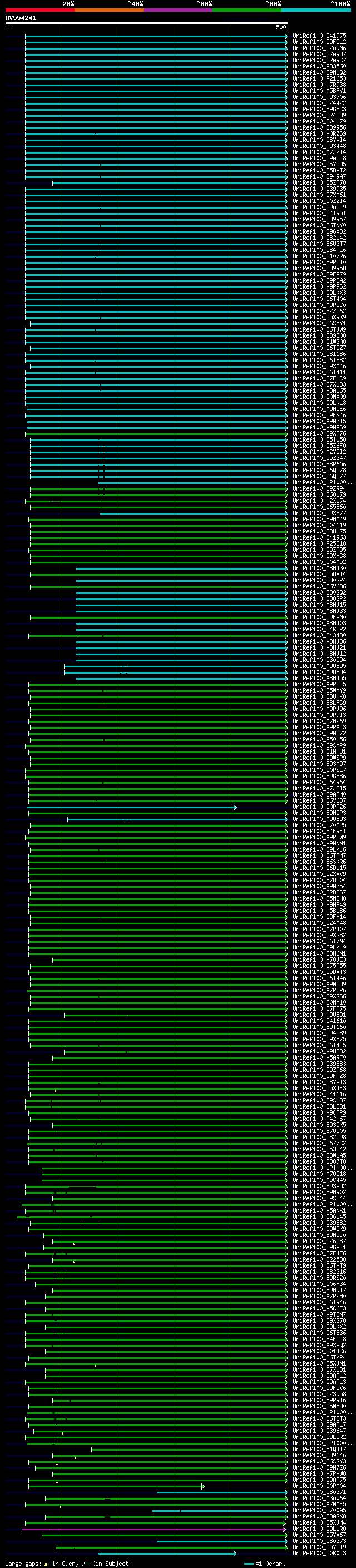Select hit label UniRef100_C0PT26

click(x=319, y=807)
